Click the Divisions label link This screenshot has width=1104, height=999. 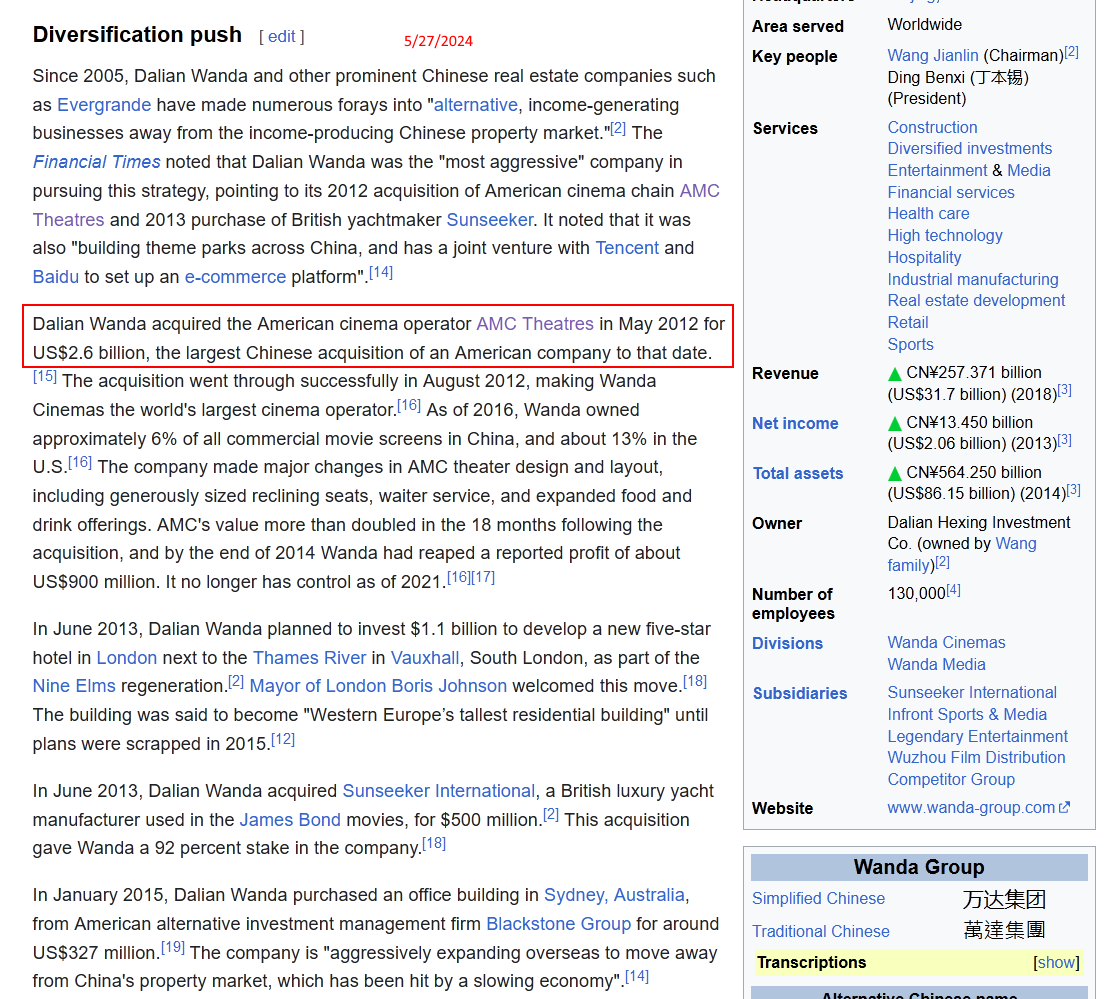point(787,643)
